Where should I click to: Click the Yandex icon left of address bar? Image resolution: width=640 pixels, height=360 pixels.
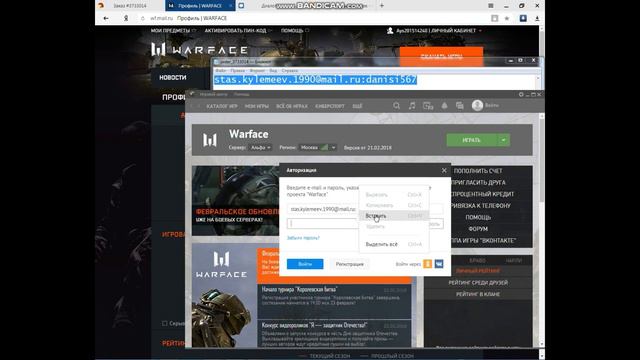coord(126,18)
